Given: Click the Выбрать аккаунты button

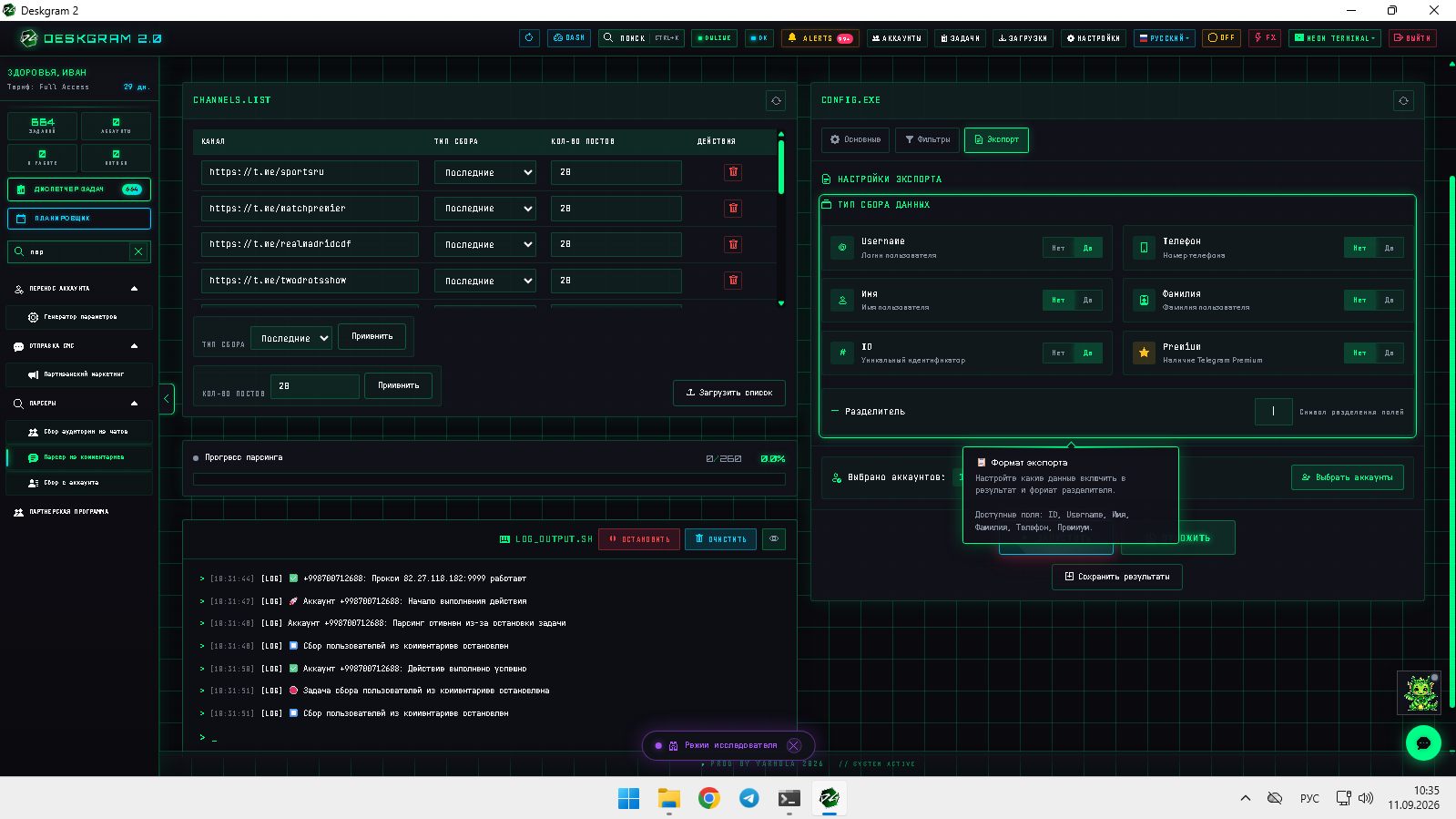Looking at the screenshot, I should (x=1348, y=477).
